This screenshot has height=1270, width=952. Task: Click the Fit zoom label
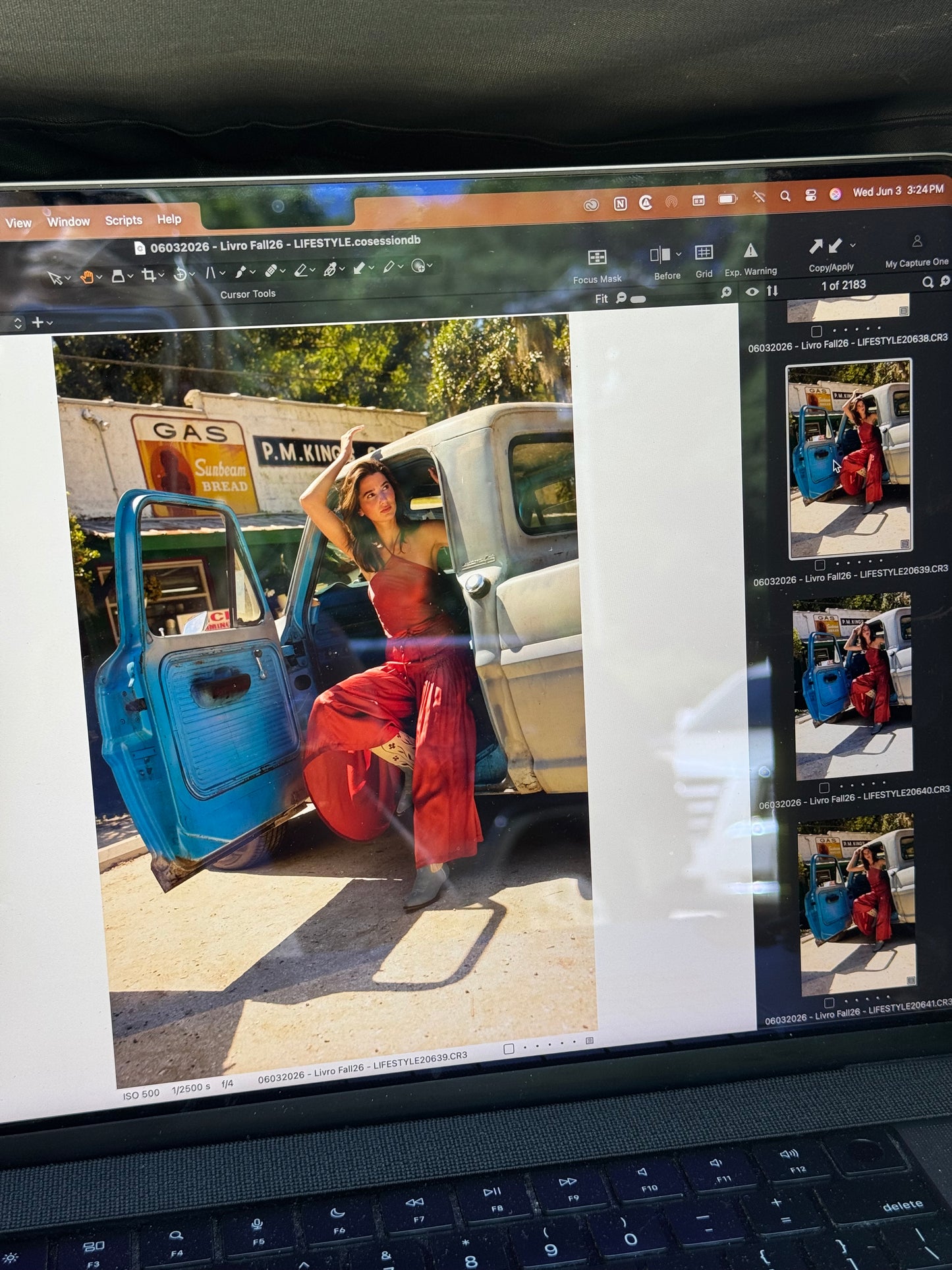point(602,299)
